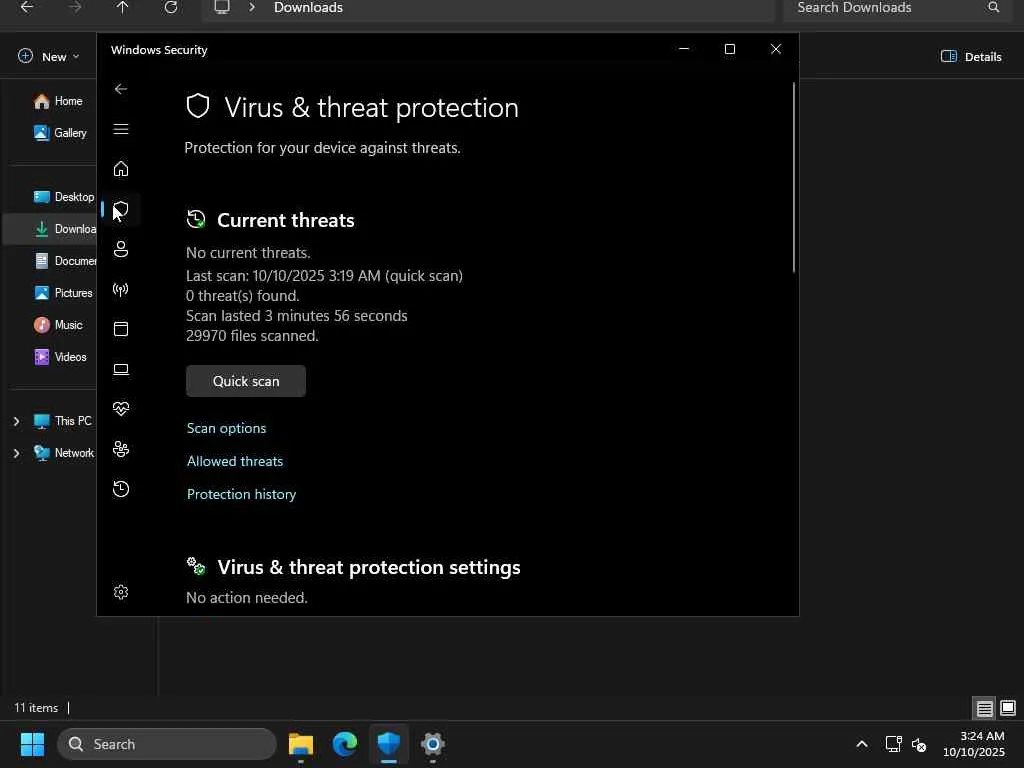Open the clock showing 3:24 AM
Image resolution: width=1024 pixels, height=768 pixels.
pos(974,744)
